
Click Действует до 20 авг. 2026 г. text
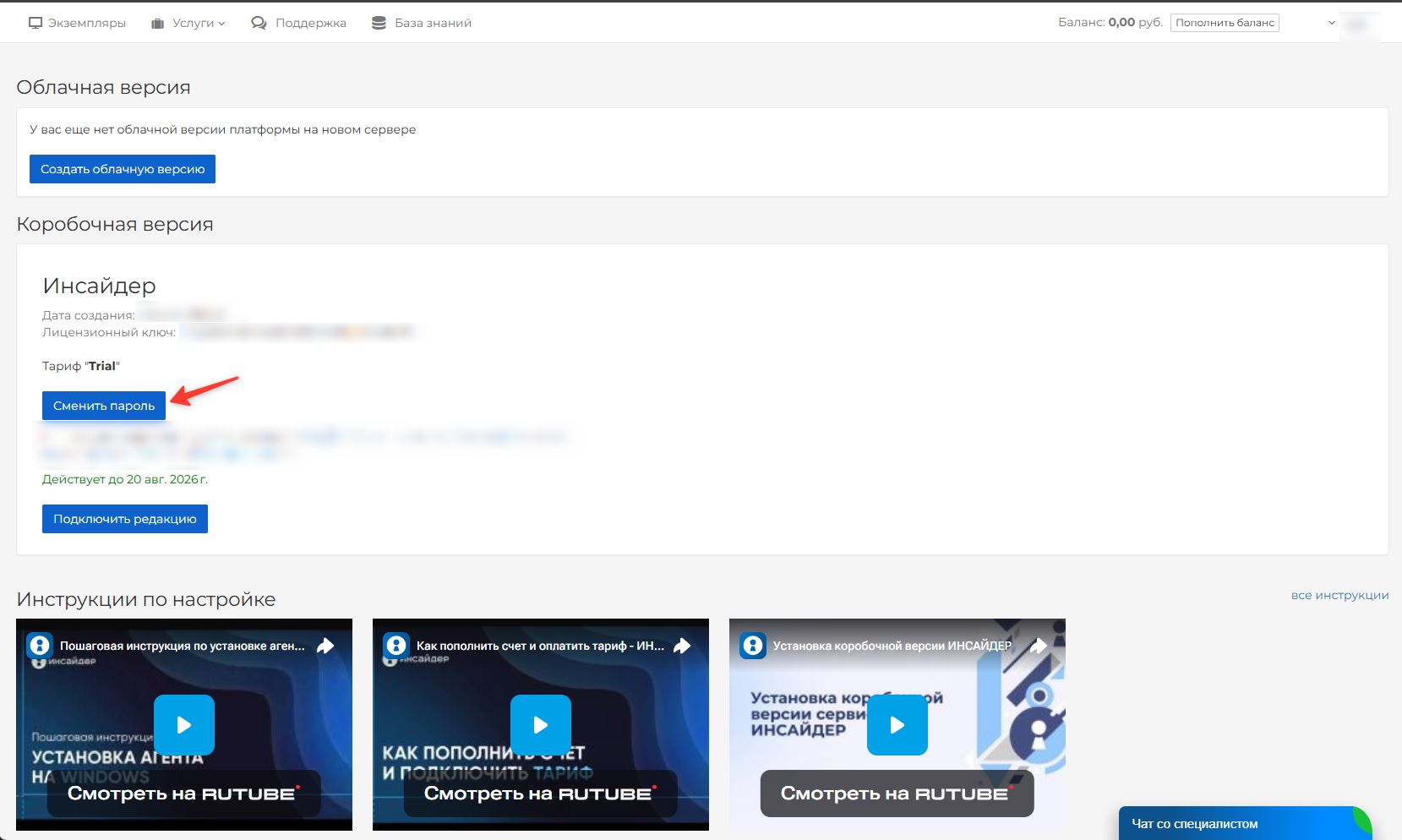[x=125, y=479]
